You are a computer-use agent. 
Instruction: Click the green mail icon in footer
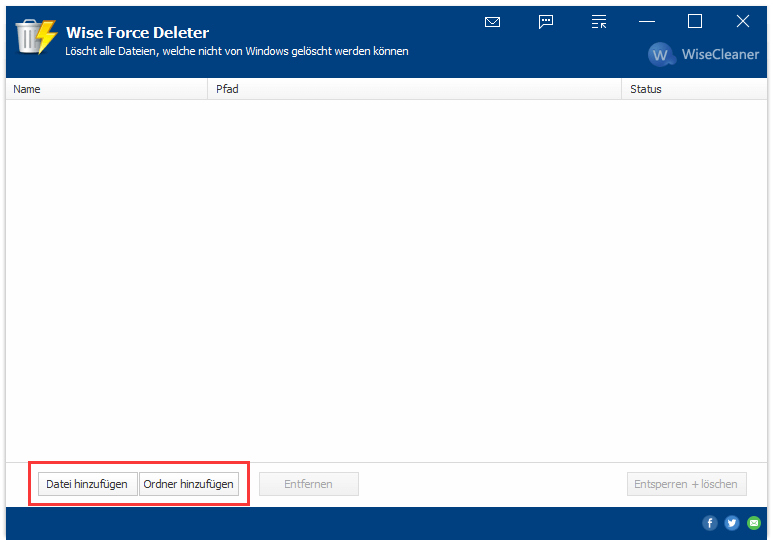pyautogui.click(x=754, y=523)
